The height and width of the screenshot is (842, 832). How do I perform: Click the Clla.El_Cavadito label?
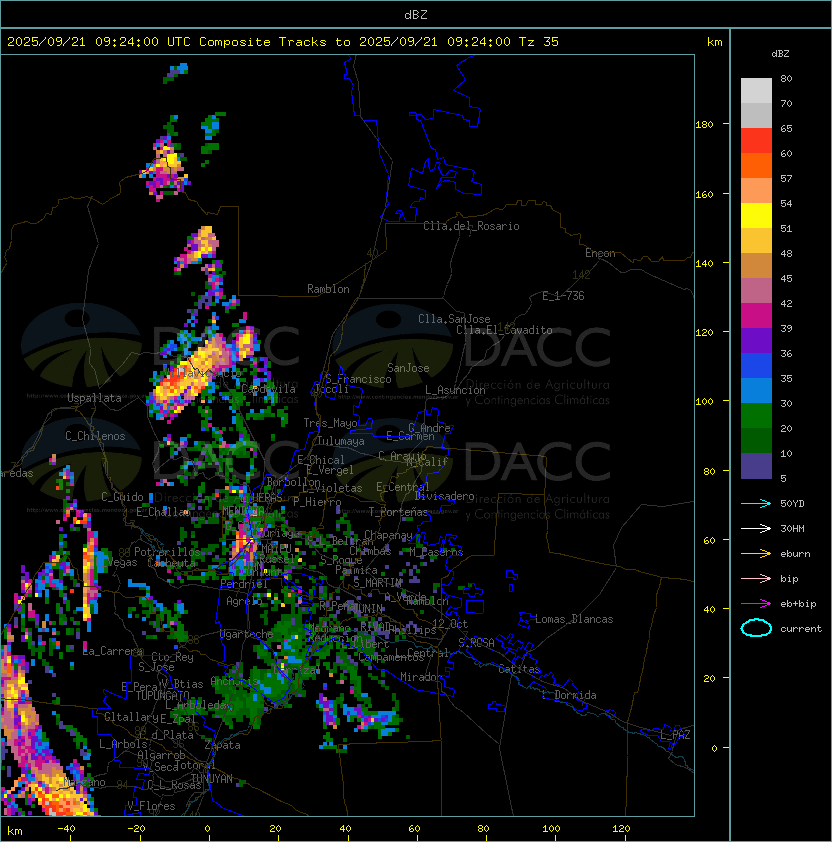point(504,330)
